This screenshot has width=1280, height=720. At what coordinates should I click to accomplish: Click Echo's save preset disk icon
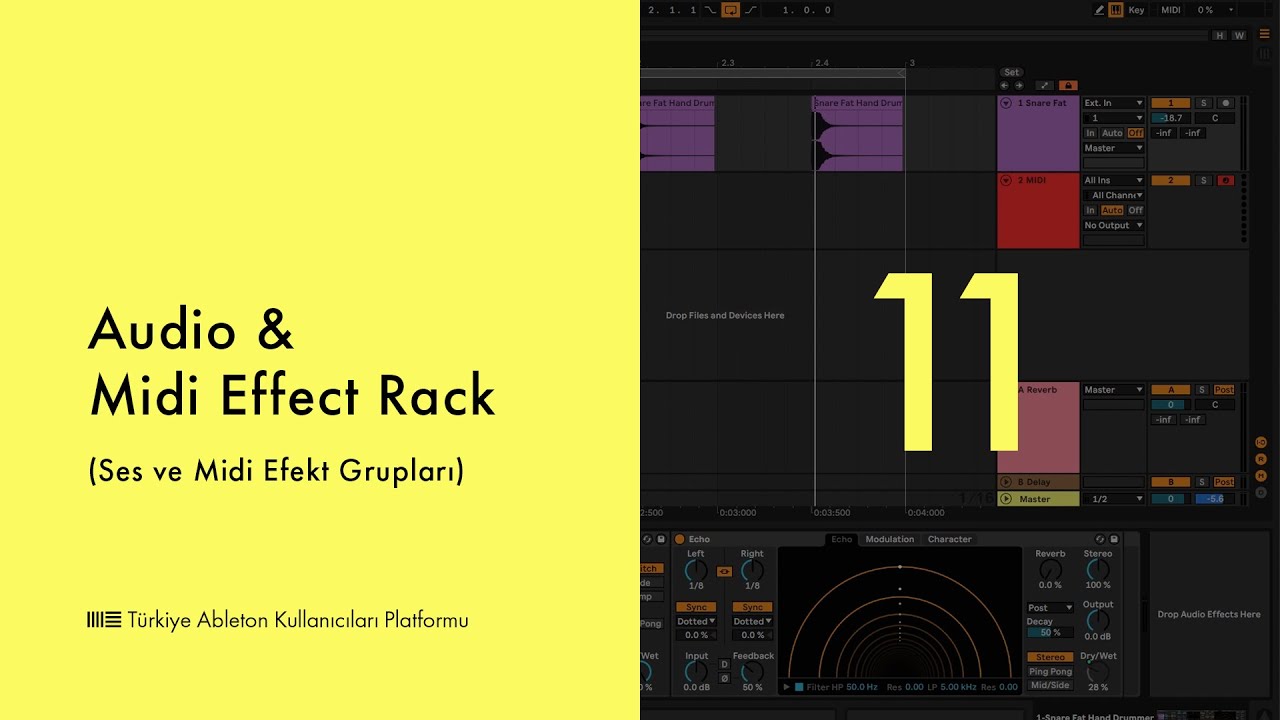[1114, 539]
